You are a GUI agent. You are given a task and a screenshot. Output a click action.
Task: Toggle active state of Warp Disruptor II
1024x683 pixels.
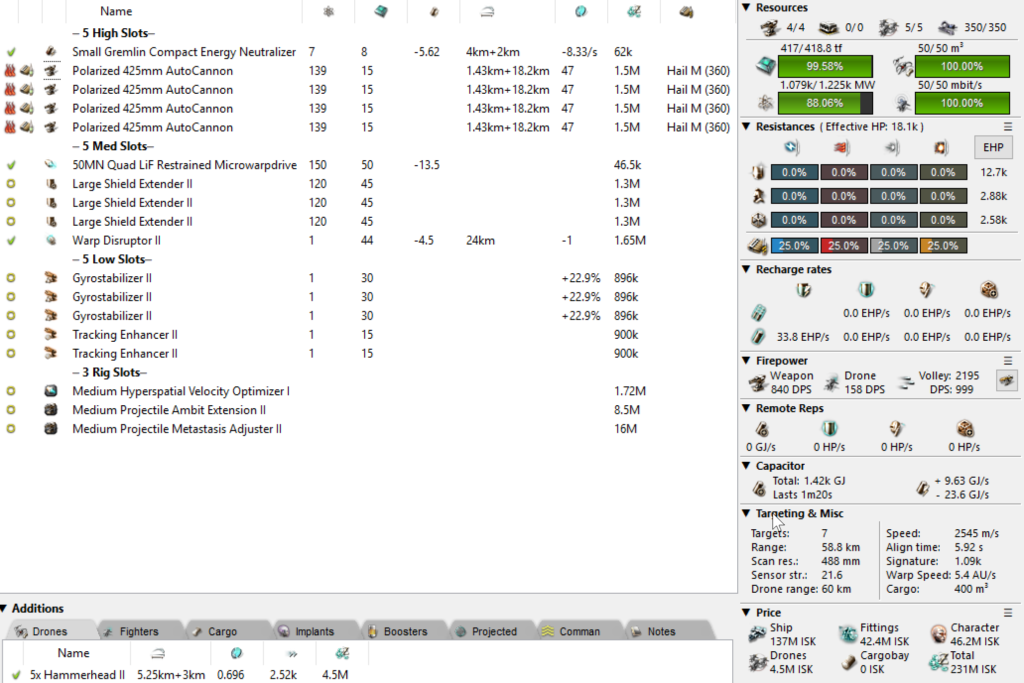pyautogui.click(x=11, y=241)
